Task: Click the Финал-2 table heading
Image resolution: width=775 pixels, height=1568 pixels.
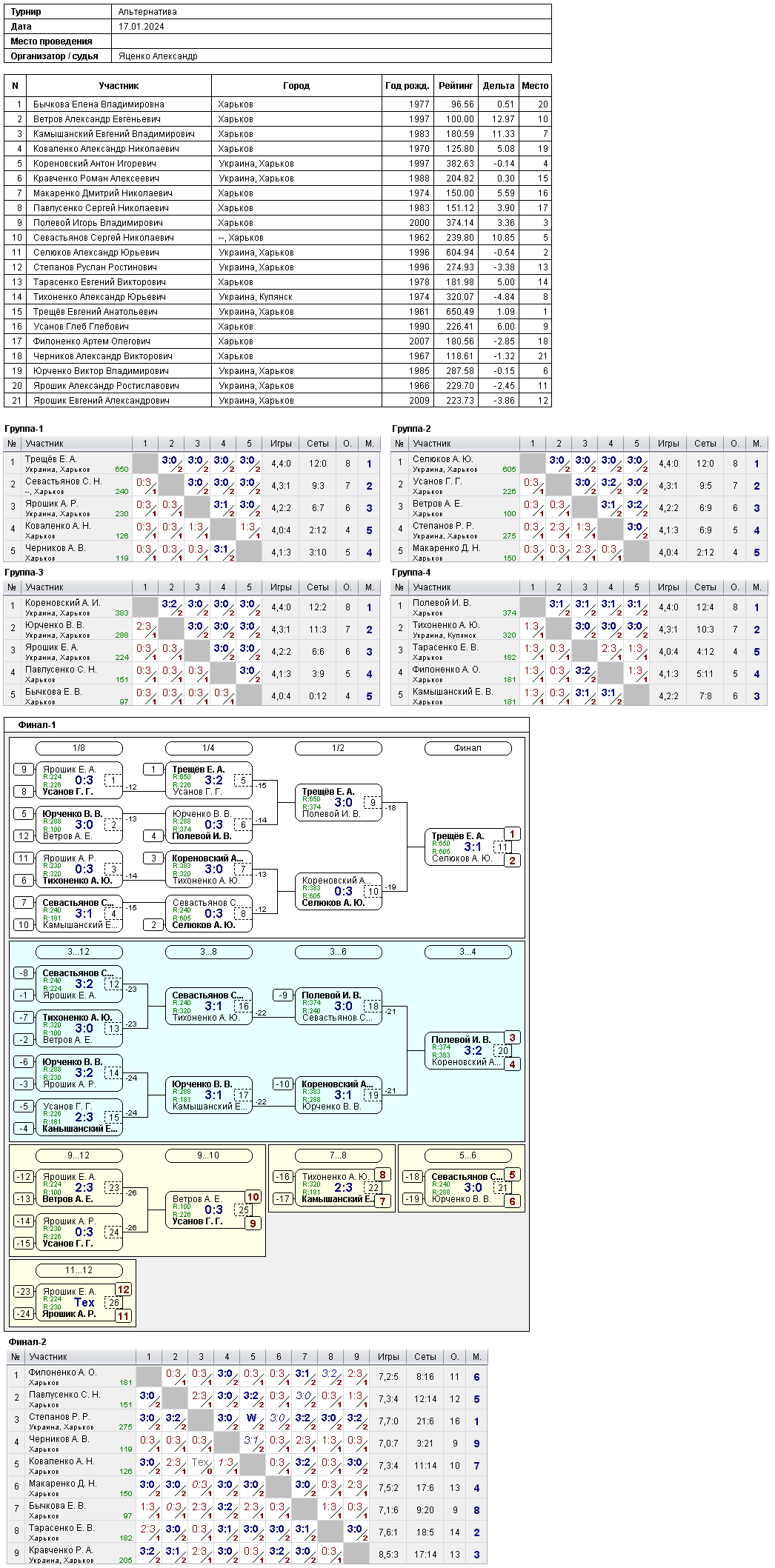Action: point(27,1342)
